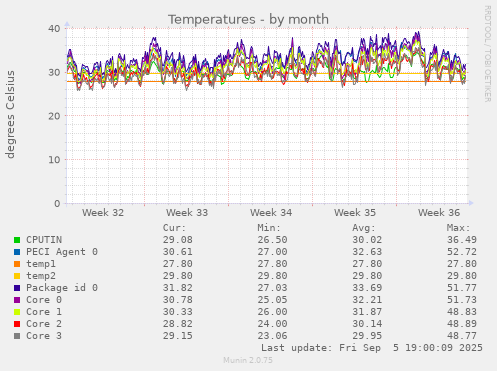Click CPUTIN max value 36.49
Viewport: 497px width, 371px height.
[462, 240]
